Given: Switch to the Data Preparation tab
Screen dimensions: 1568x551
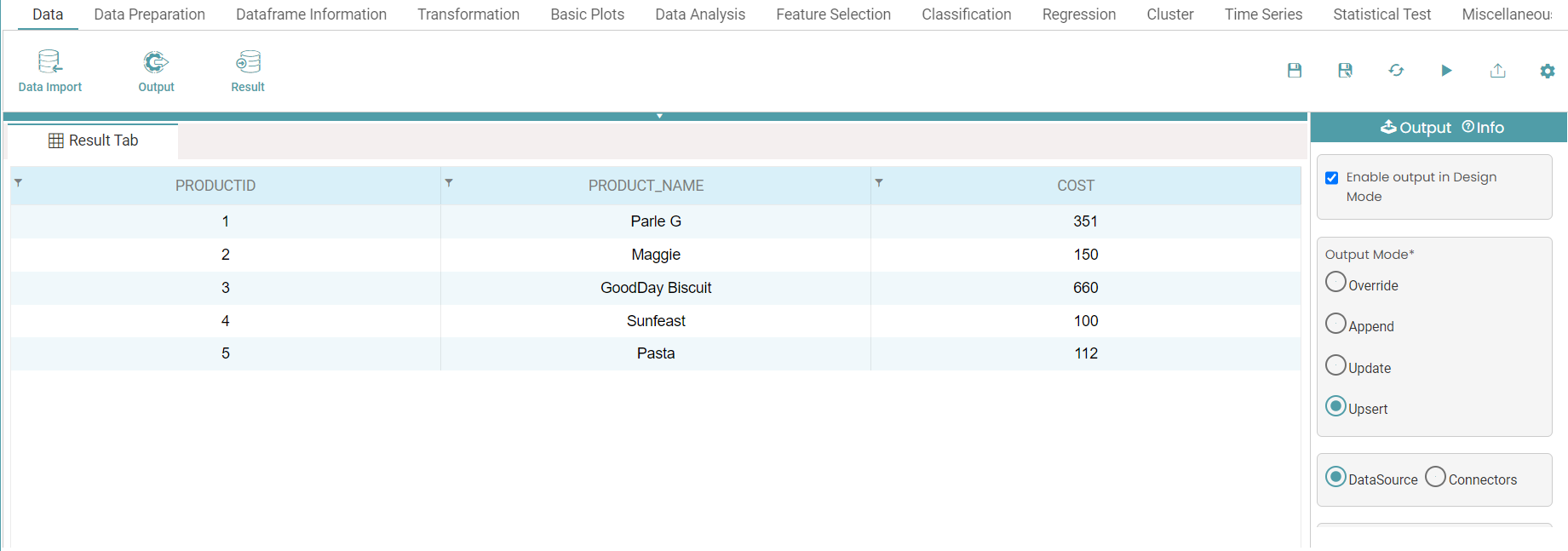Looking at the screenshot, I should 149,14.
